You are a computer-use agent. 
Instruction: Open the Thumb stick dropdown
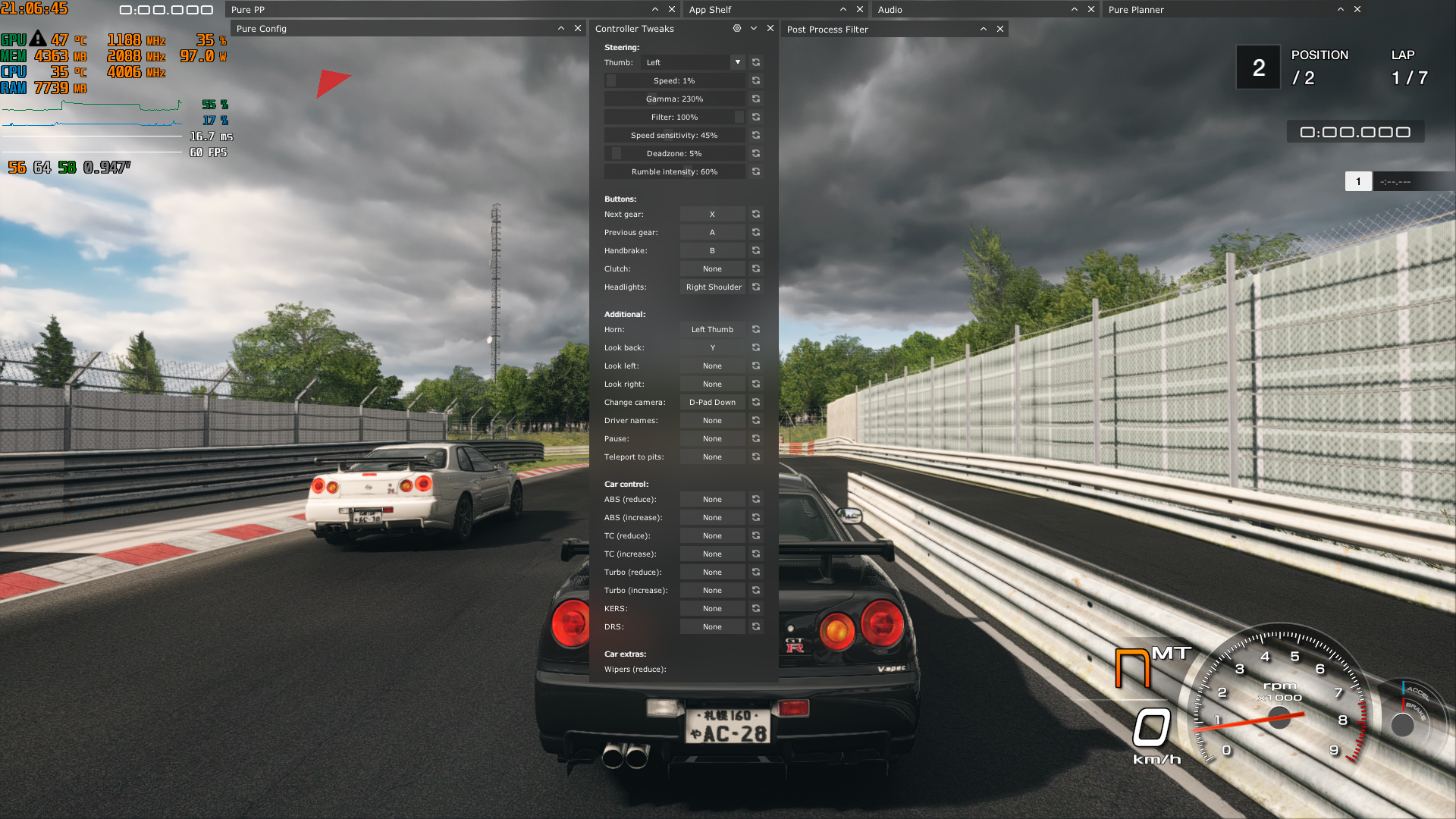(737, 62)
